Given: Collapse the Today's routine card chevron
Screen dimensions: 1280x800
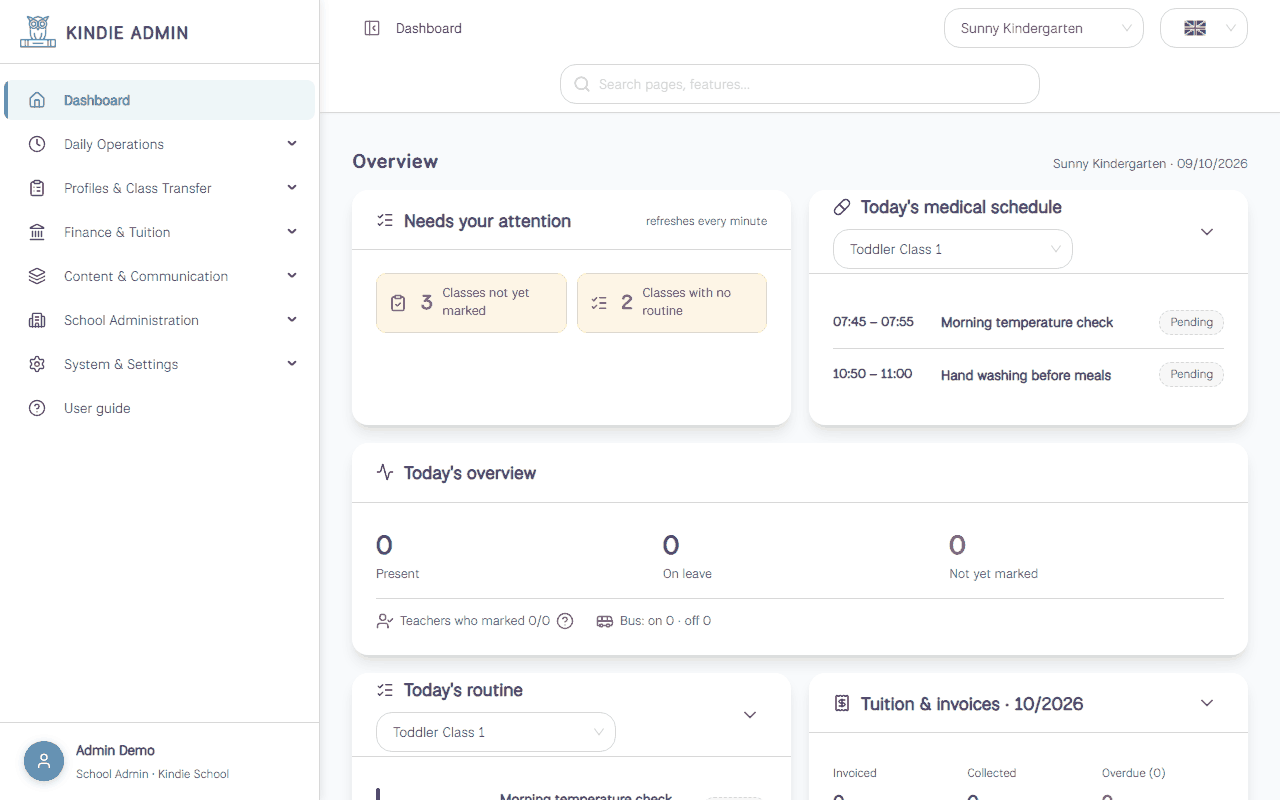Looking at the screenshot, I should 750,715.
